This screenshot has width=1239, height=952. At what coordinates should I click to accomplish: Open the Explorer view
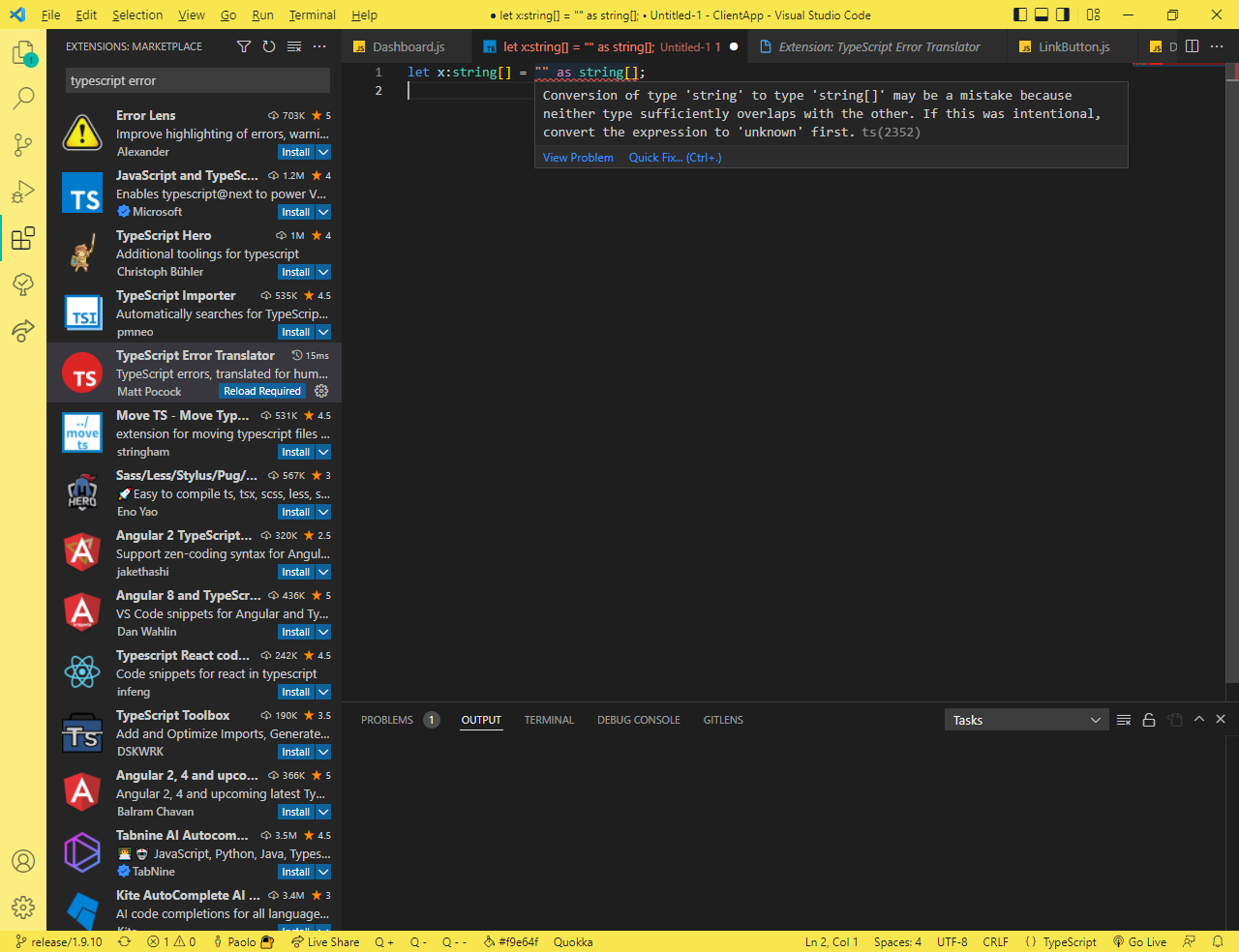tap(23, 51)
